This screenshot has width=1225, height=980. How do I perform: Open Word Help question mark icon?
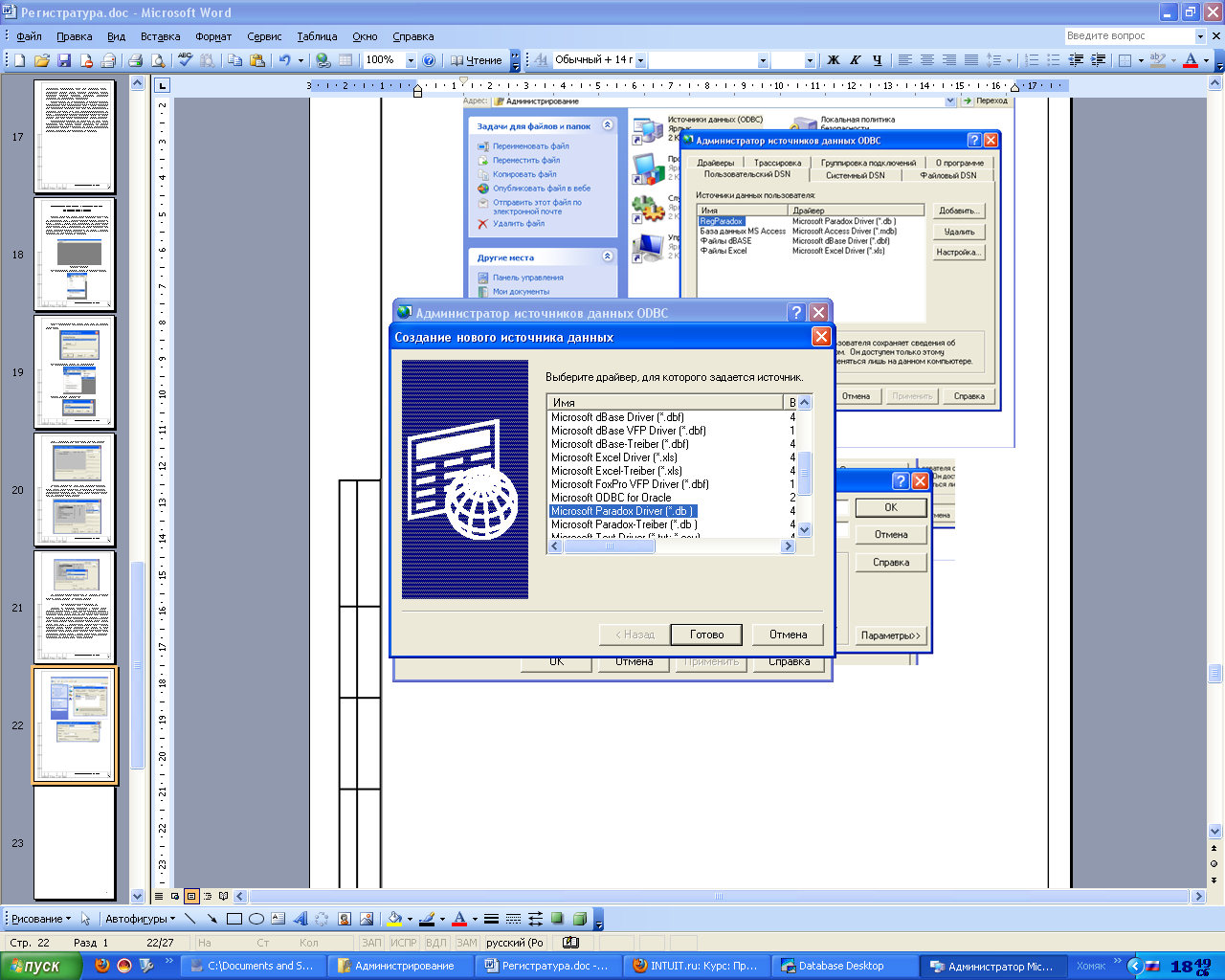[429, 60]
